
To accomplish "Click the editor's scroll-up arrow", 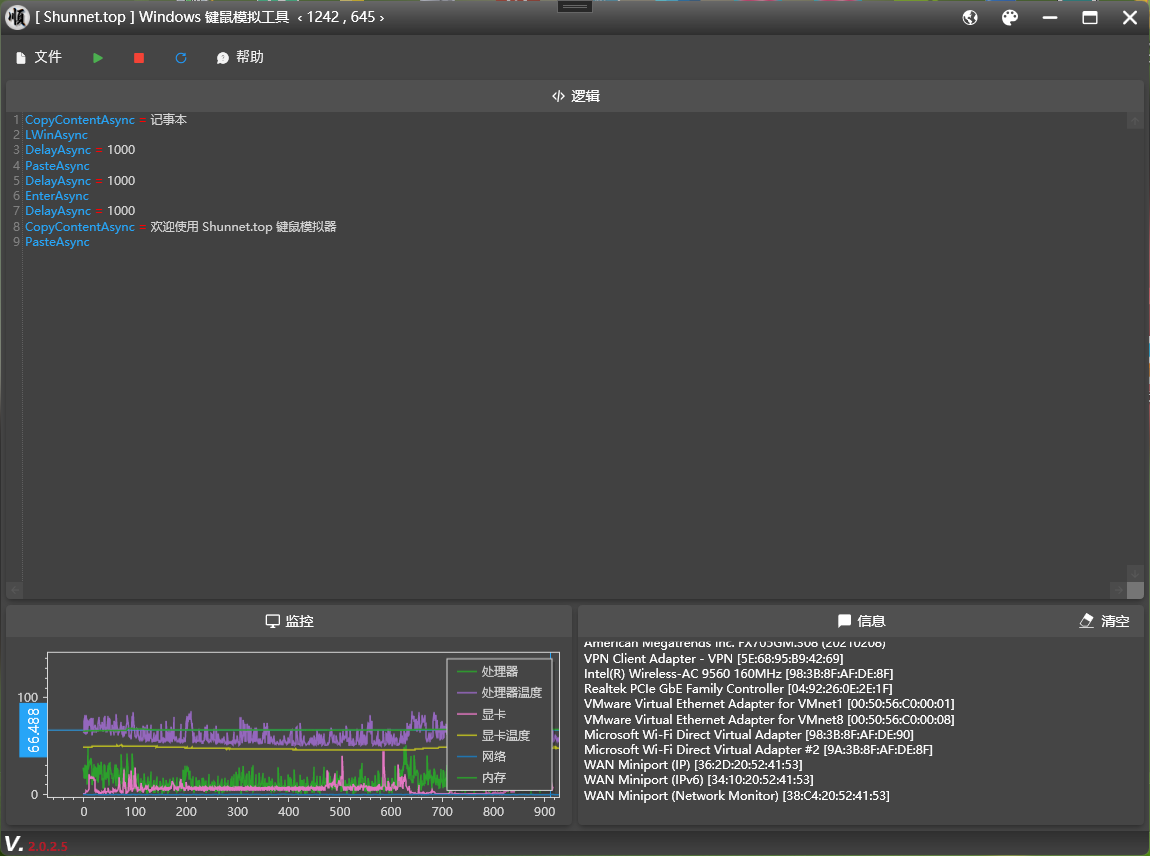I will tap(1135, 121).
